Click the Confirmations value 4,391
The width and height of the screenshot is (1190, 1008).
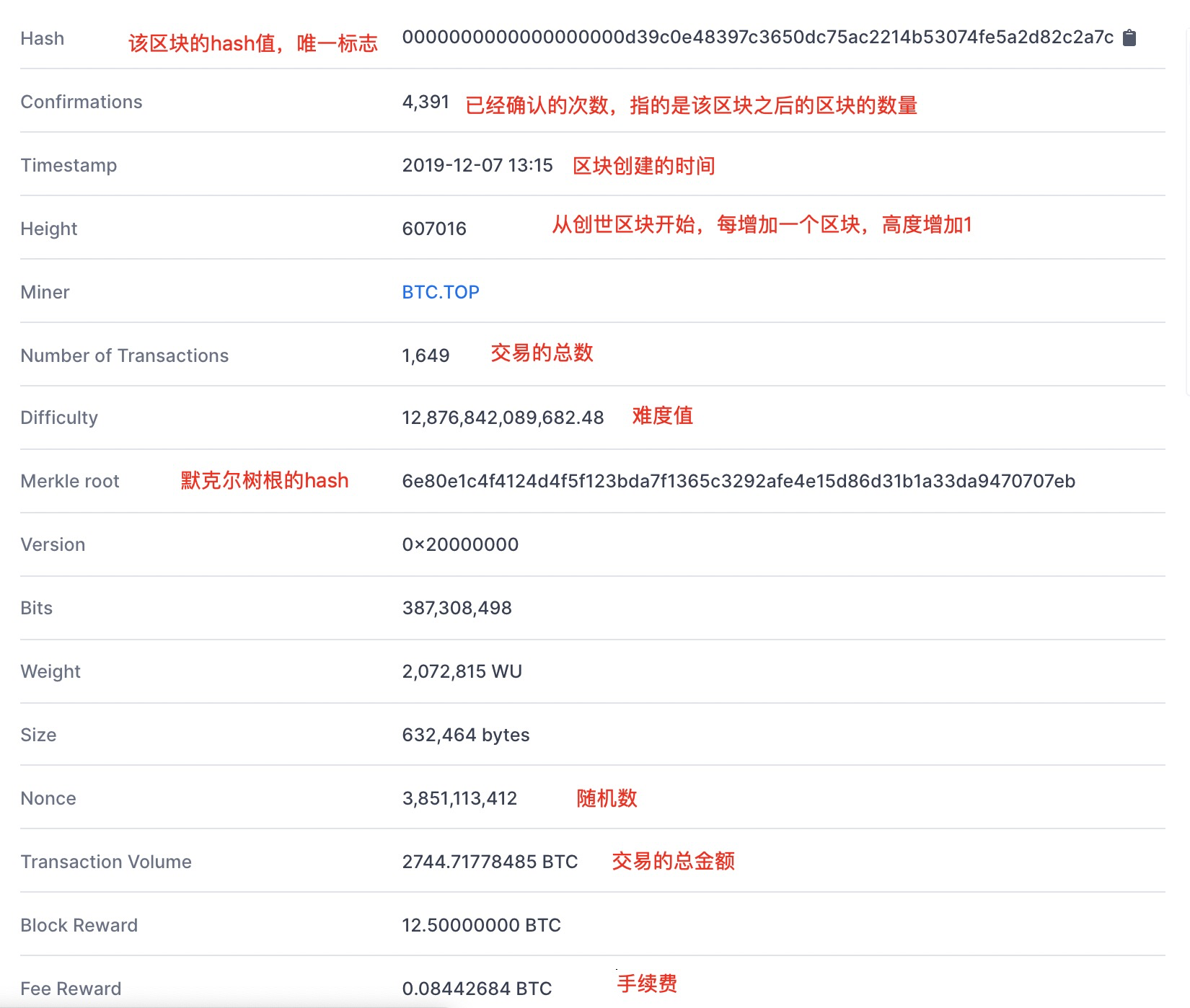click(426, 102)
